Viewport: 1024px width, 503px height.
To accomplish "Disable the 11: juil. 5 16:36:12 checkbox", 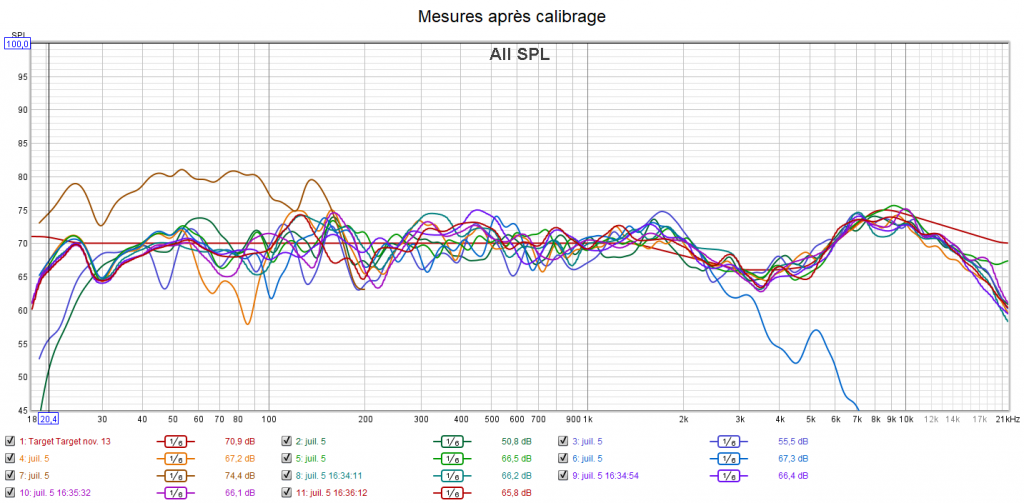I will (x=286, y=493).
